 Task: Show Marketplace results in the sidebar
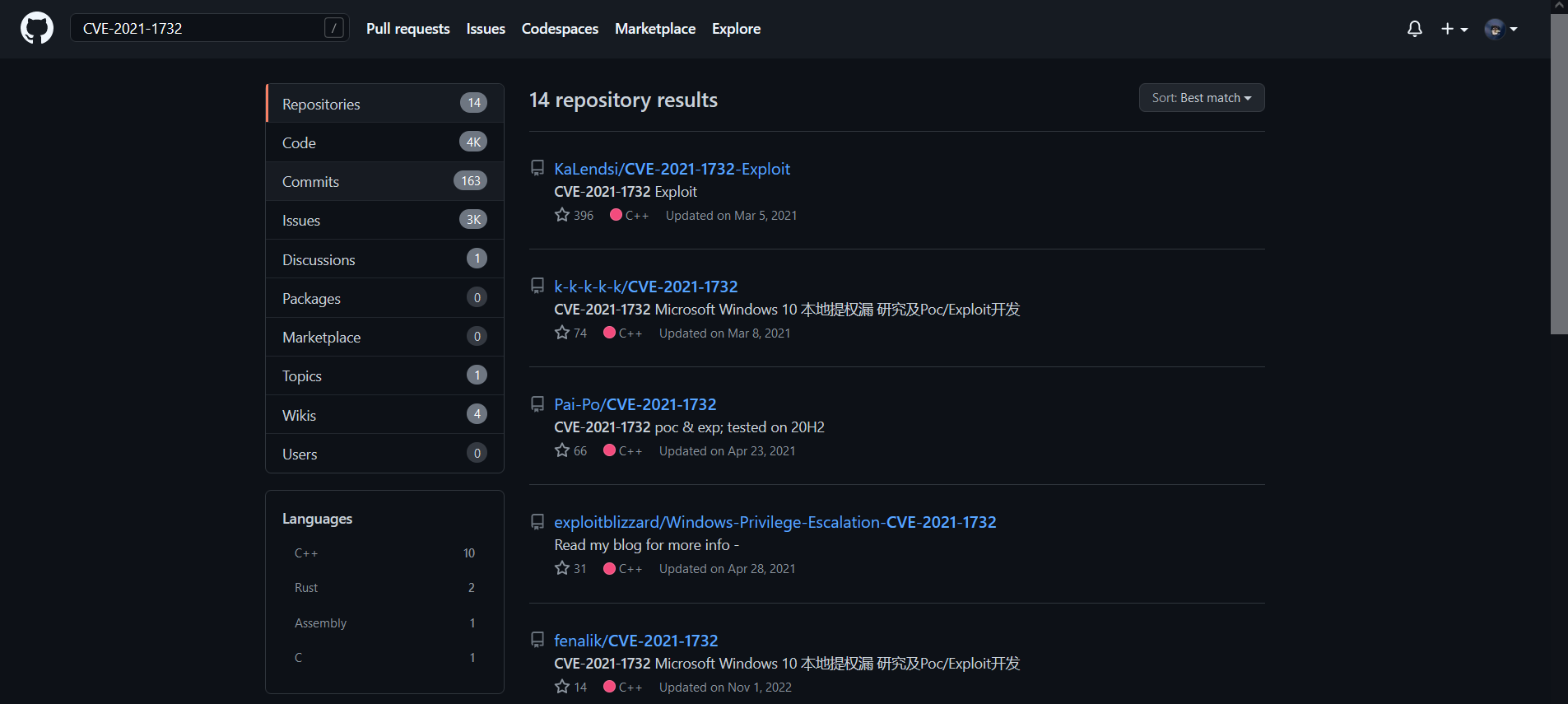(384, 337)
